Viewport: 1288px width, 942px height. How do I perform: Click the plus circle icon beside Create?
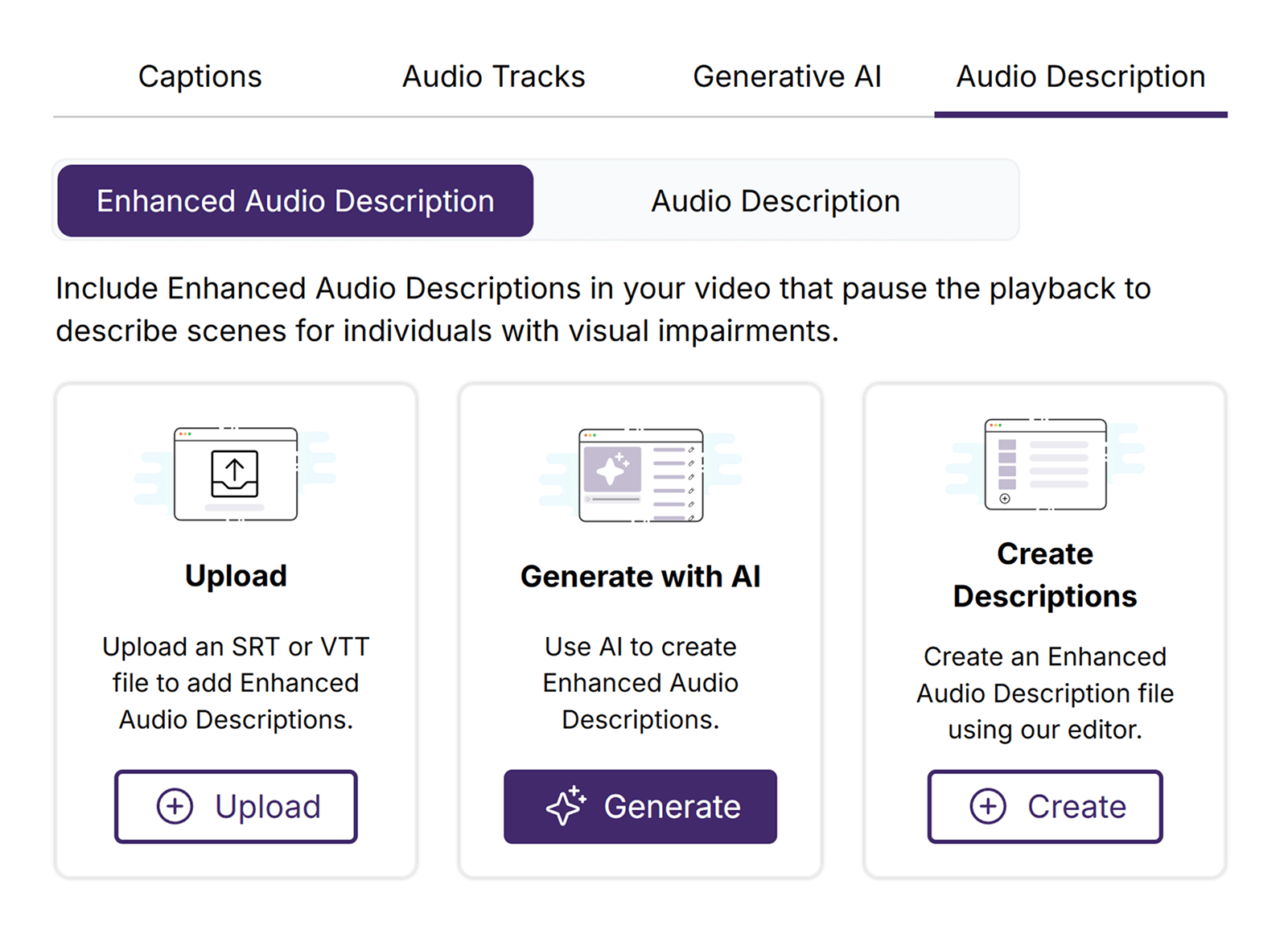(988, 806)
